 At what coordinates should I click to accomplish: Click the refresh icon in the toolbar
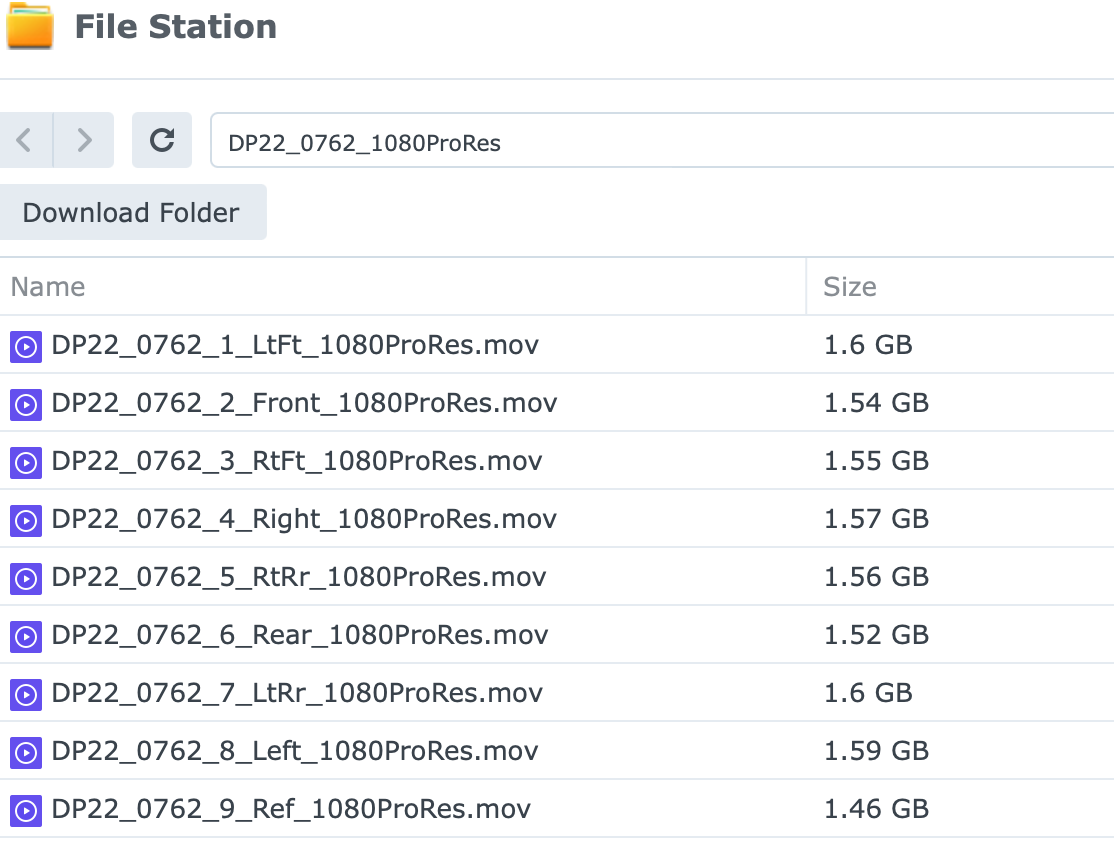(161, 140)
